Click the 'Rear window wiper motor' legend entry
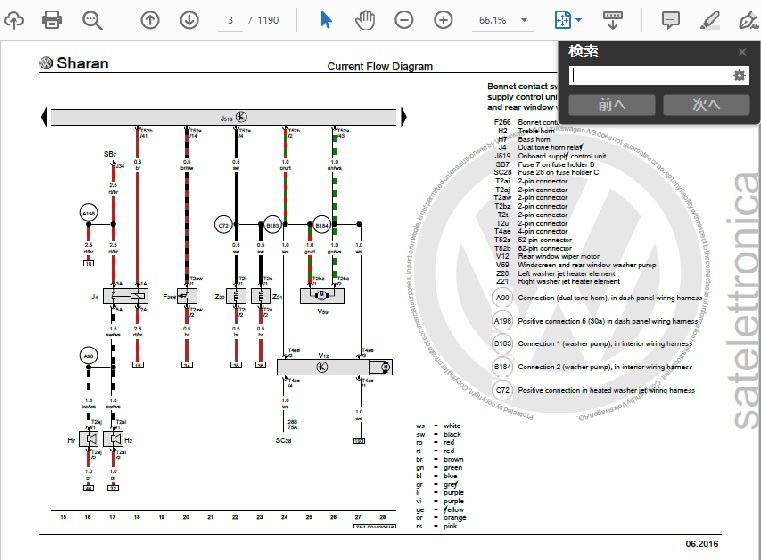Viewport: 761px width, 560px height. [559, 256]
